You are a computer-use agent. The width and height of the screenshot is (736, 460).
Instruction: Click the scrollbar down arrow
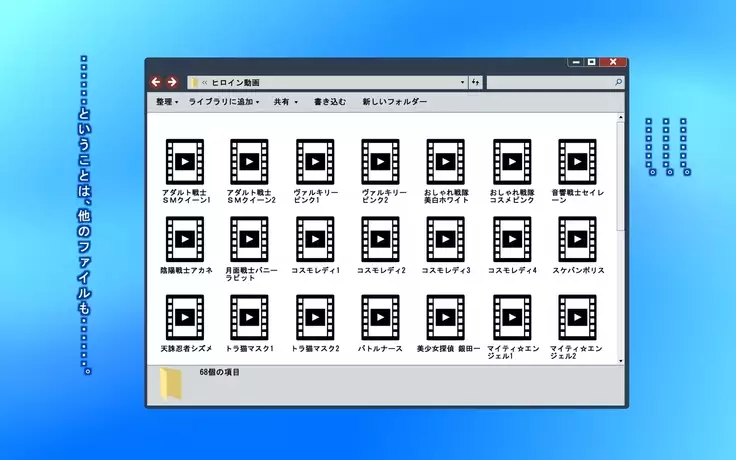[x=621, y=359]
